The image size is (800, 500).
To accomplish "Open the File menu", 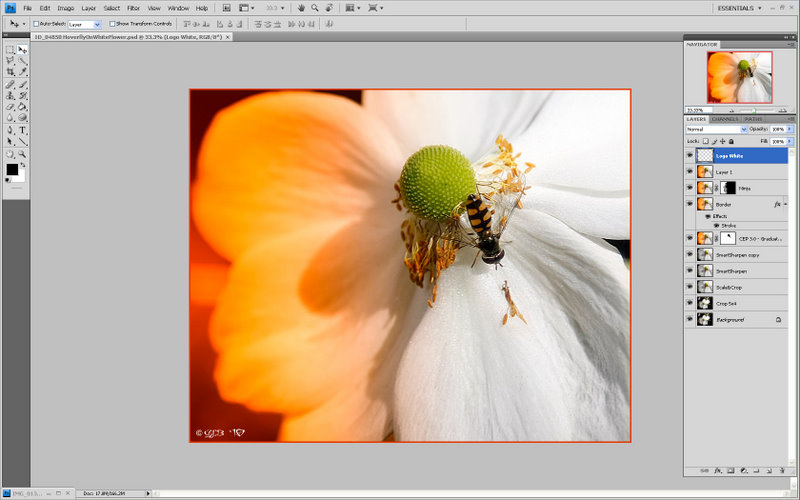I will pyautogui.click(x=28, y=8).
